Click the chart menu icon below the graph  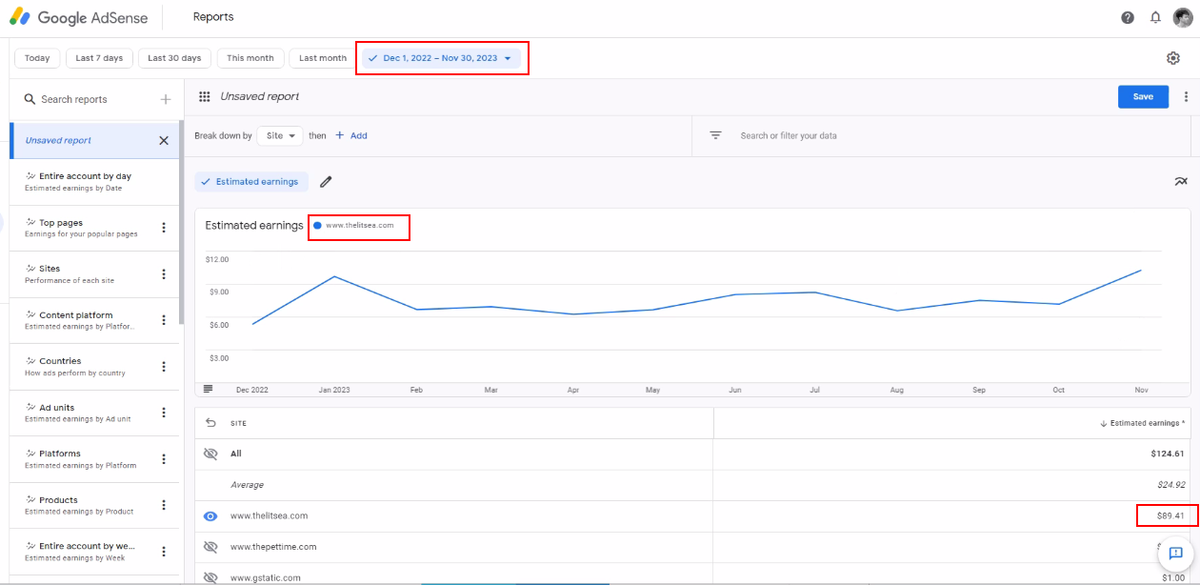click(x=208, y=389)
